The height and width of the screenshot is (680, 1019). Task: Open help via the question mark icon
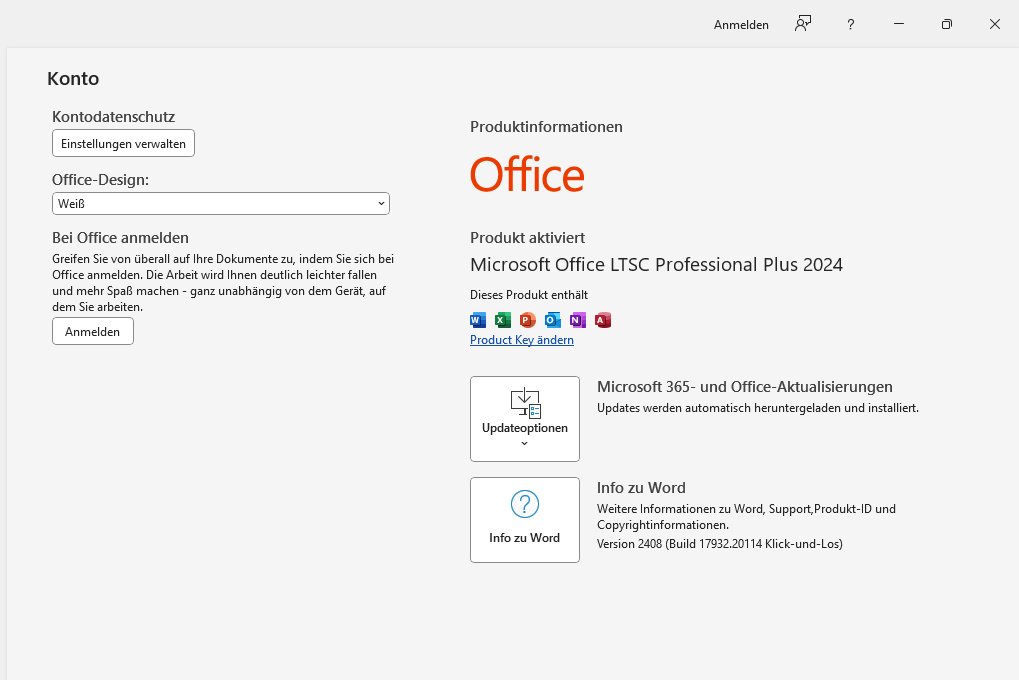[851, 24]
